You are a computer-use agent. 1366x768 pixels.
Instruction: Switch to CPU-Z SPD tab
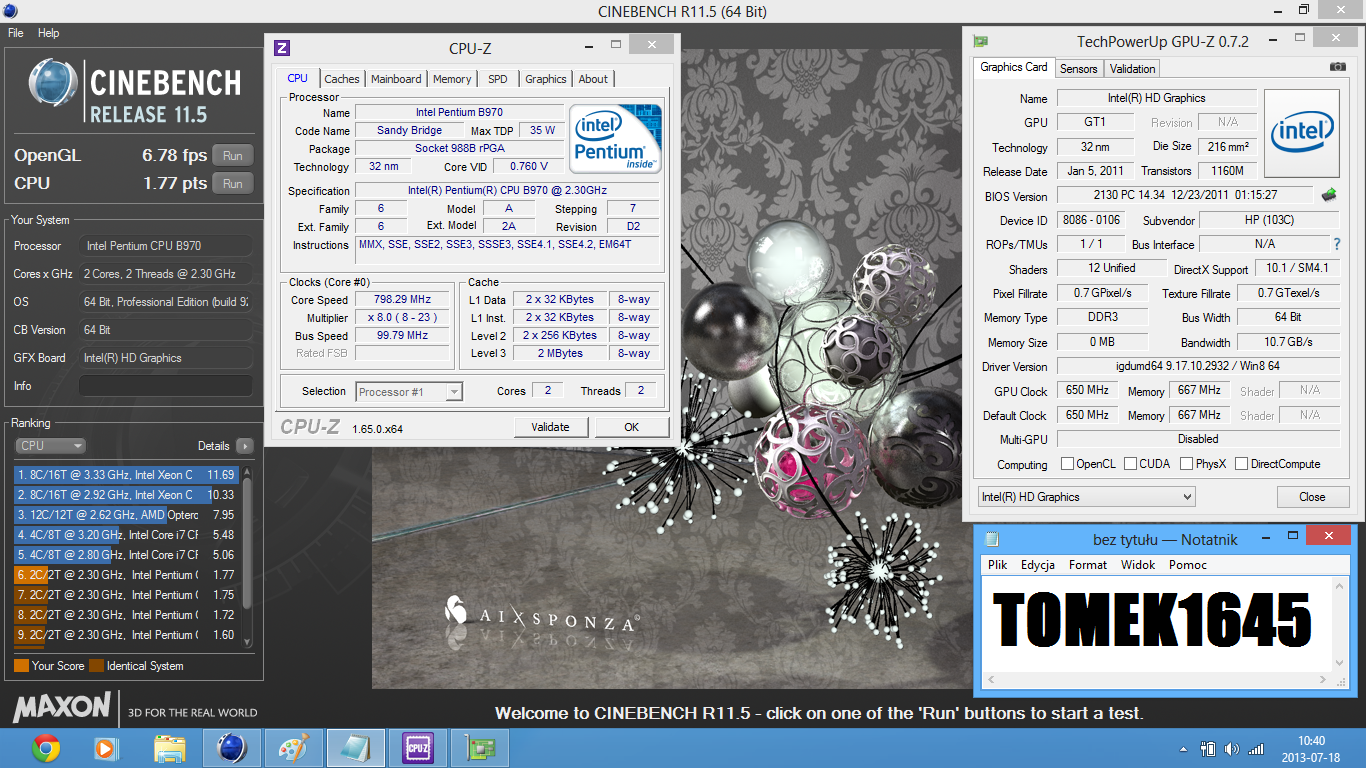point(498,79)
